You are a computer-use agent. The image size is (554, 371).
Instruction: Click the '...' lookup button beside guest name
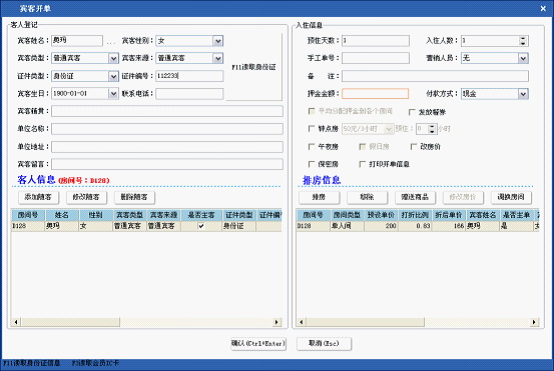coord(111,42)
